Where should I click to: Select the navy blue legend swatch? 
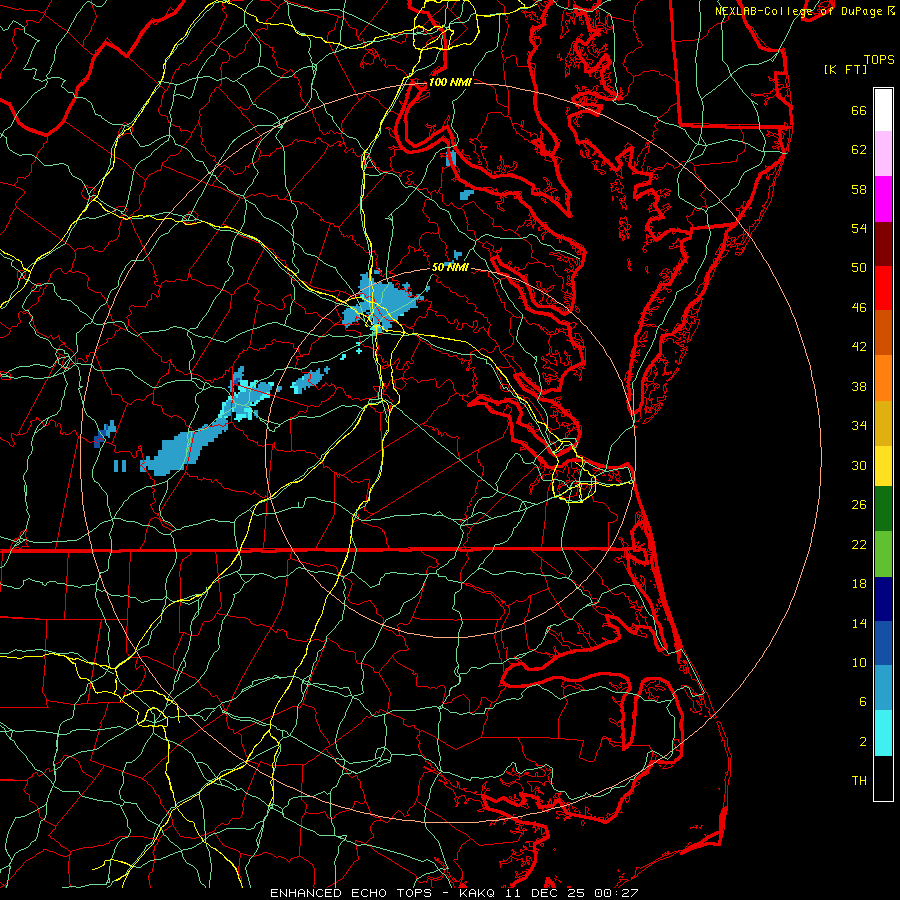tap(883, 599)
